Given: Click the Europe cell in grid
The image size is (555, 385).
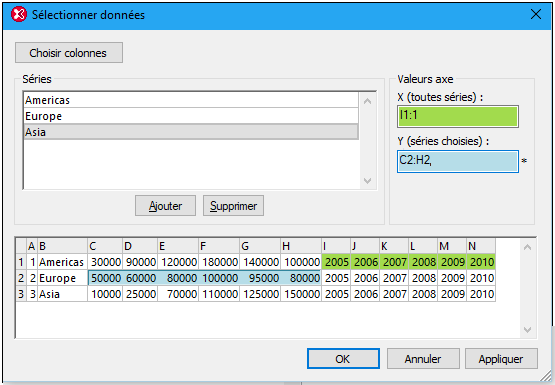Looking at the screenshot, I should click(x=62, y=278).
